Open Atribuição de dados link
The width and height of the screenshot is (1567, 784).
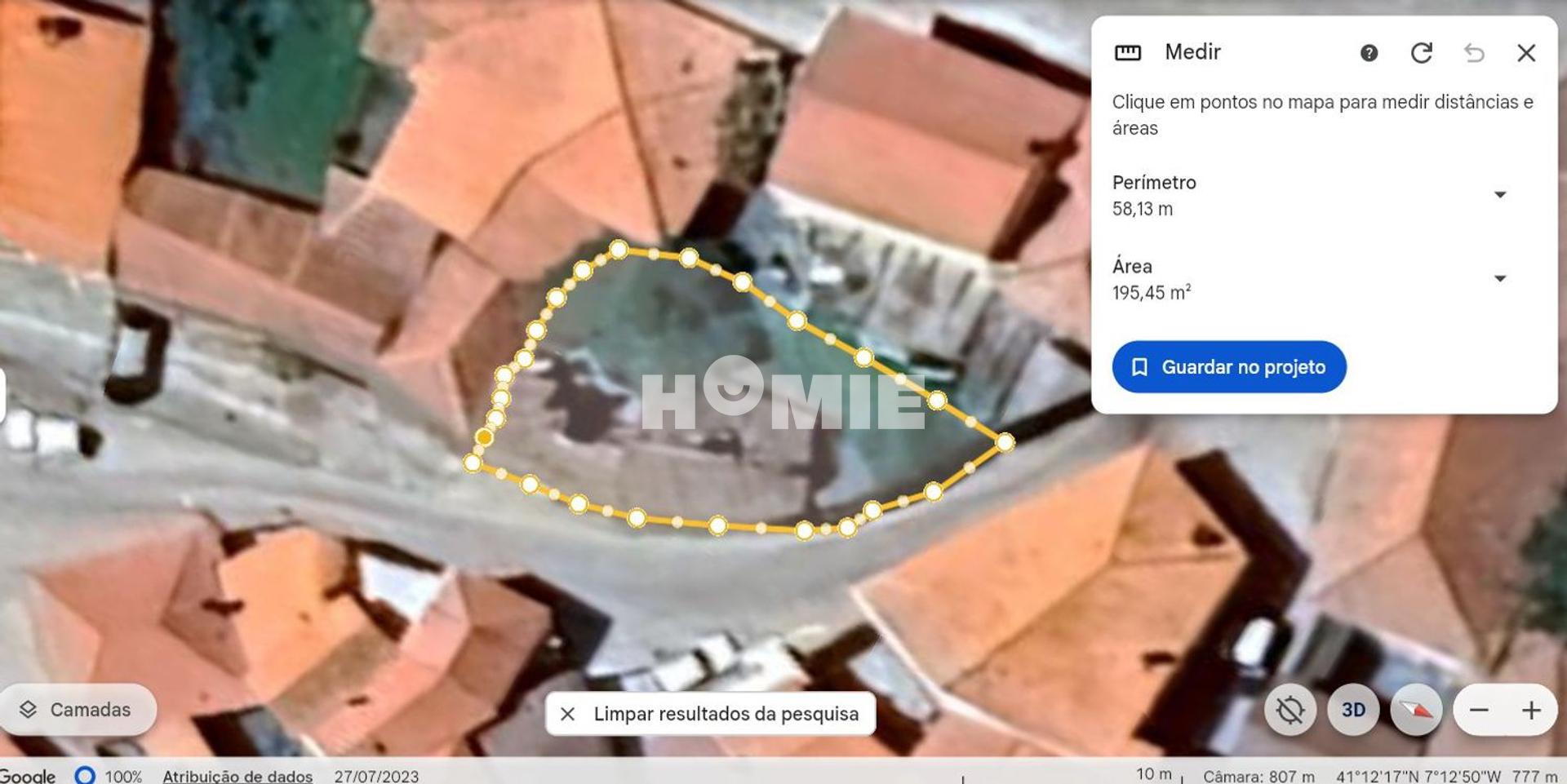pyautogui.click(x=237, y=776)
